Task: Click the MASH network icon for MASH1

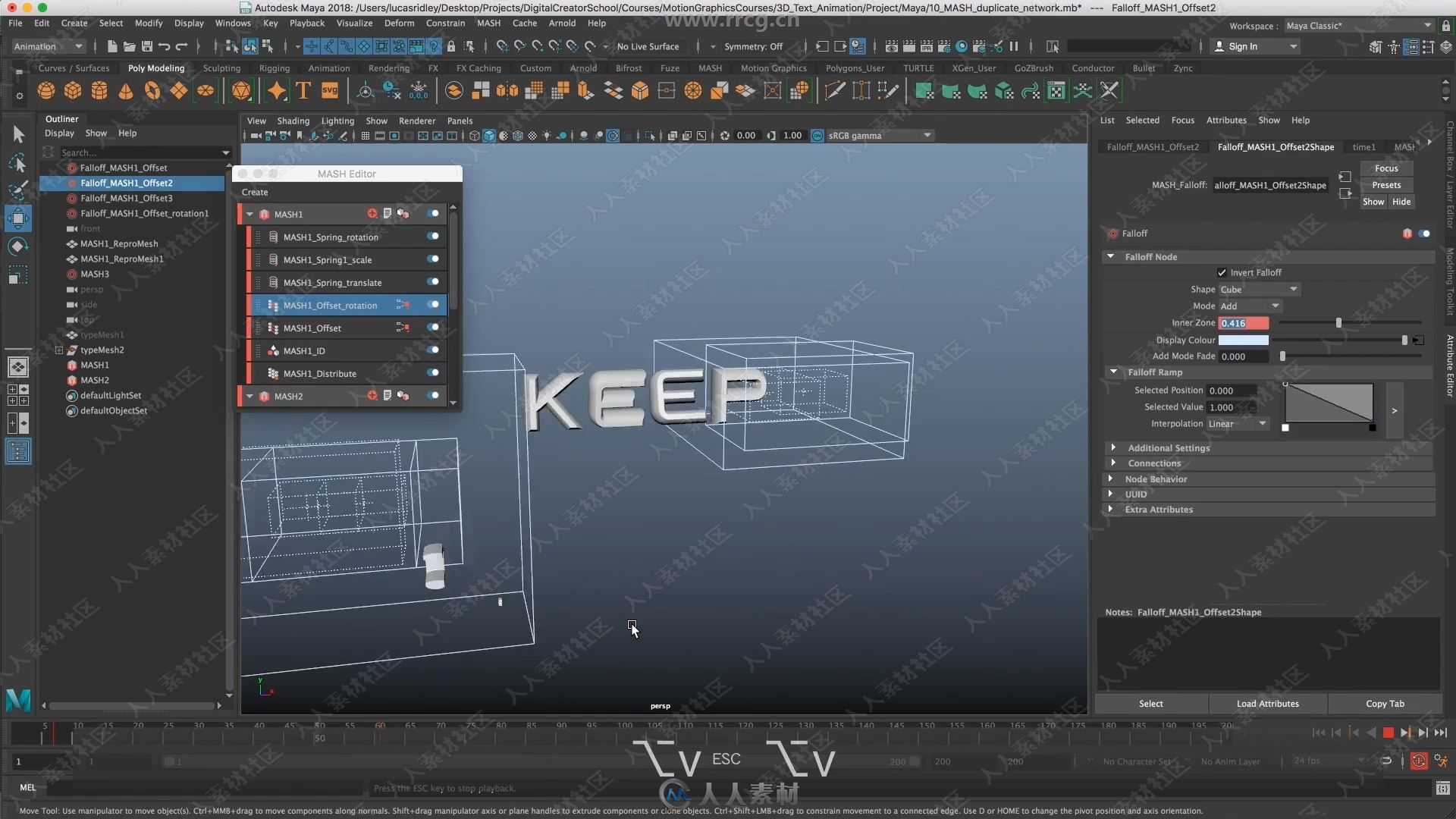Action: (x=265, y=214)
